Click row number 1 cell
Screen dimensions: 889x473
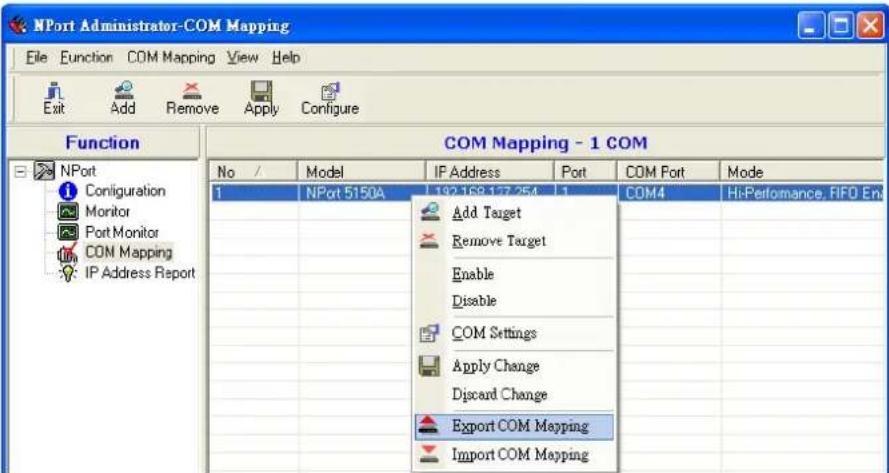coord(253,193)
